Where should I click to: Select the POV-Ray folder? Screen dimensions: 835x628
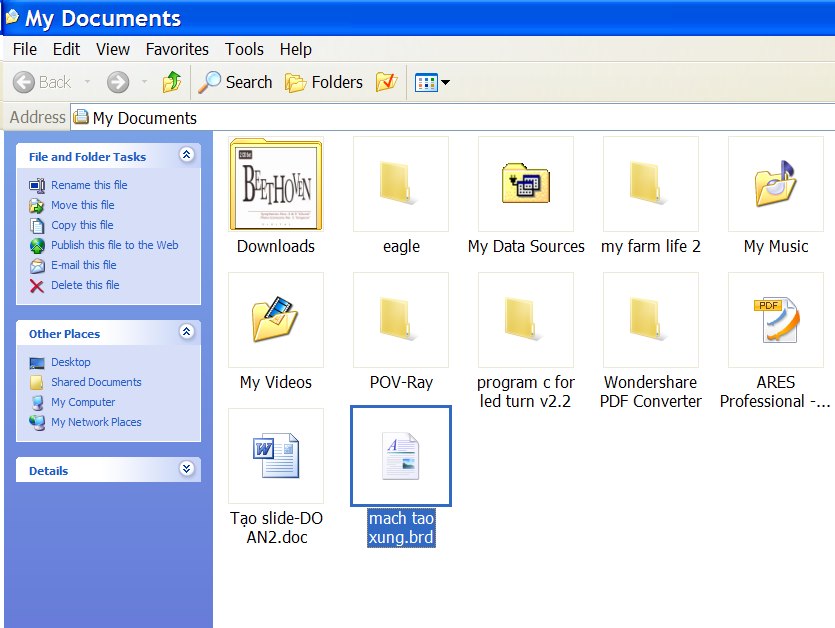click(x=401, y=320)
